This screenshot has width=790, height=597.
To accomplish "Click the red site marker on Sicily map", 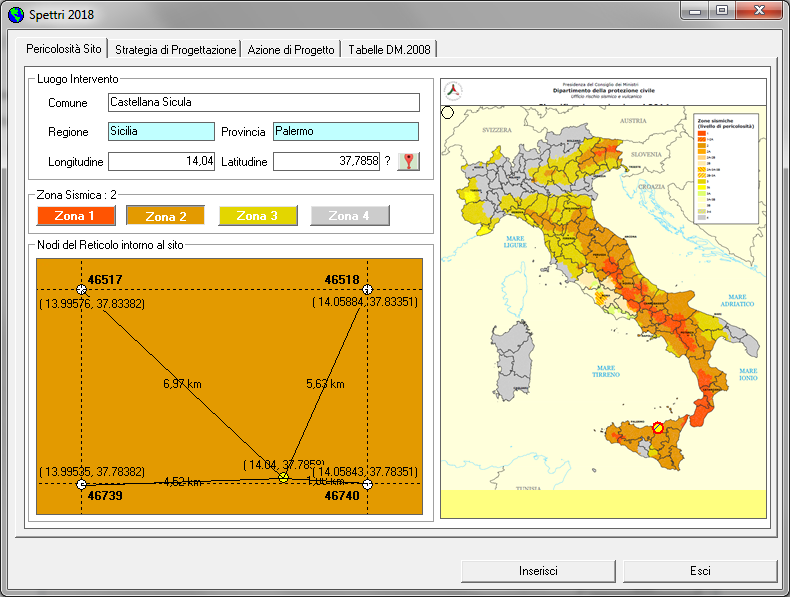I will (657, 428).
